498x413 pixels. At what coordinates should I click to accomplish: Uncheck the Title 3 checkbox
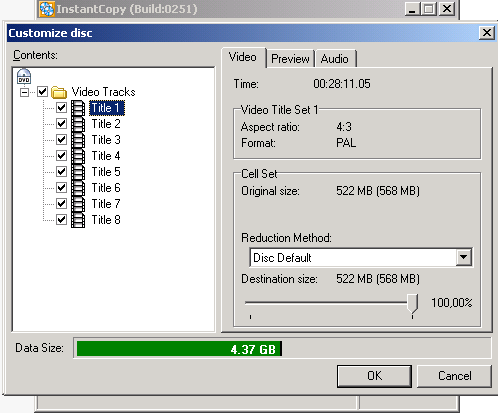click(62, 140)
